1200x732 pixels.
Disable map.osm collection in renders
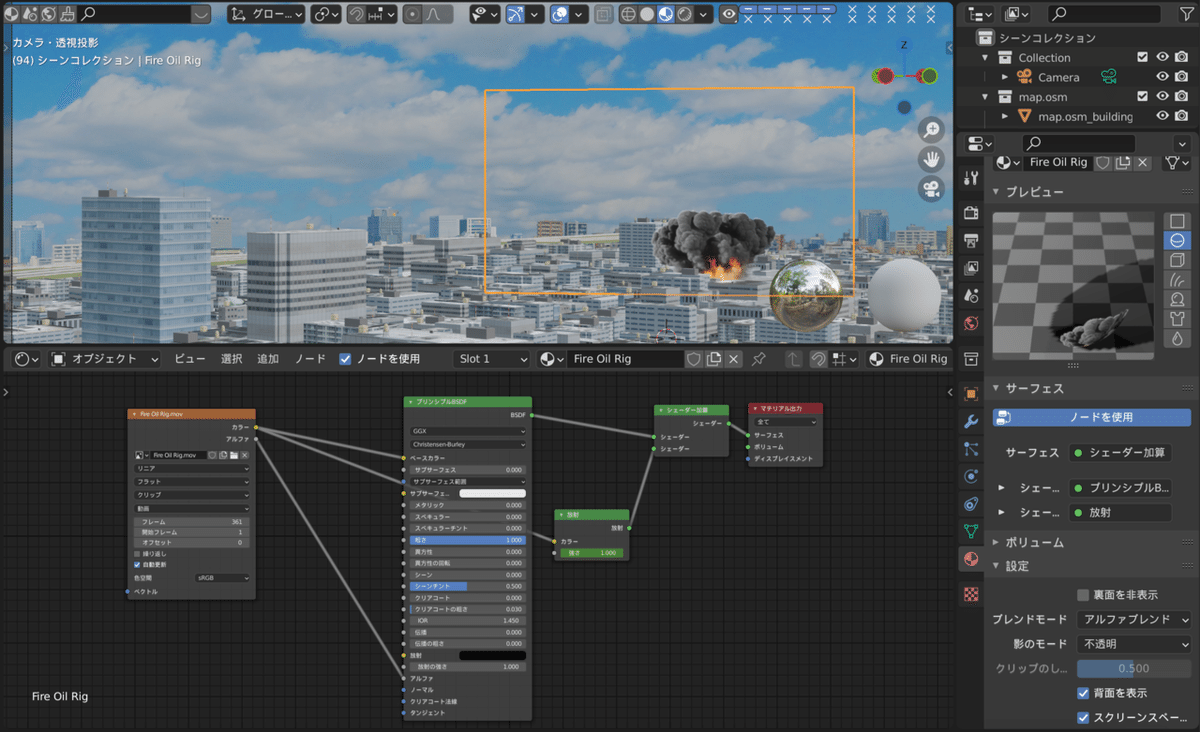(x=1182, y=96)
